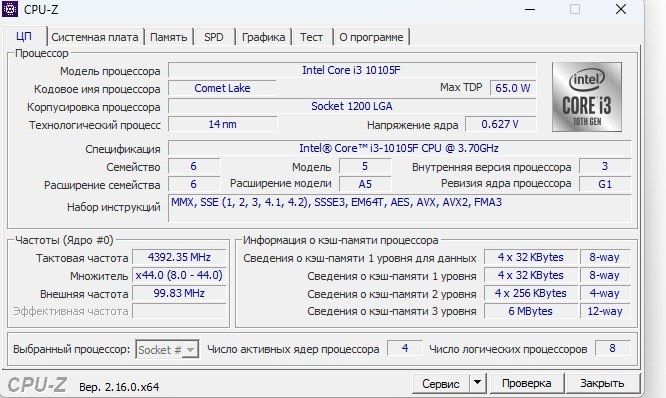Viewport: 666px width, 398px height.
Task: Click the L1 data cache 4 x 32 KBytes value
Action: 531,257
